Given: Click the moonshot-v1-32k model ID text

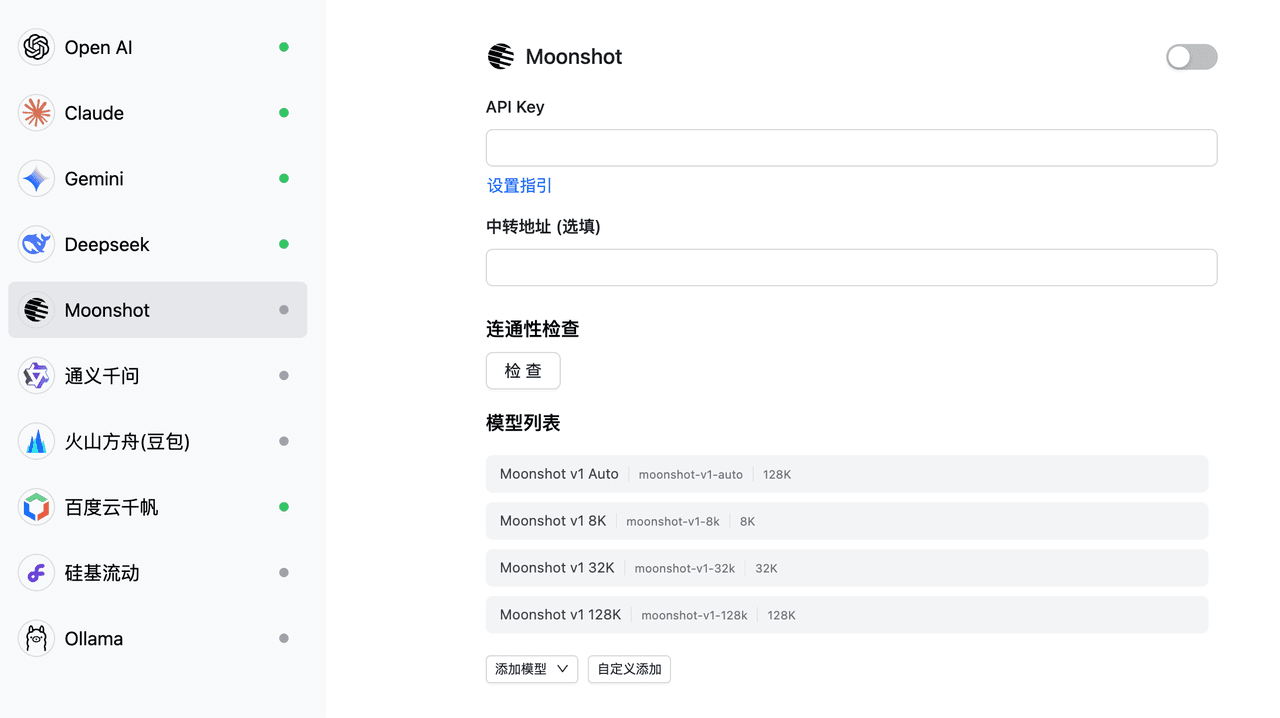Looking at the screenshot, I should (x=685, y=569).
